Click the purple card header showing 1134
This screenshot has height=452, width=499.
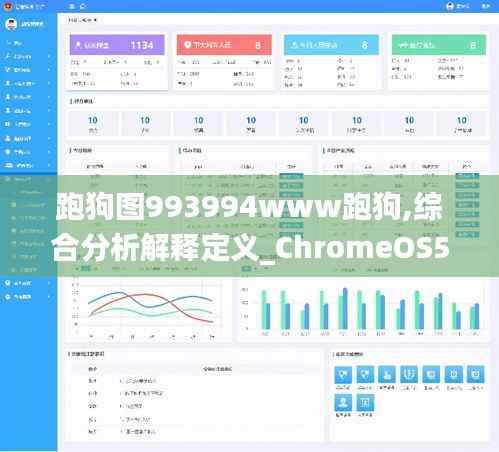(117, 45)
